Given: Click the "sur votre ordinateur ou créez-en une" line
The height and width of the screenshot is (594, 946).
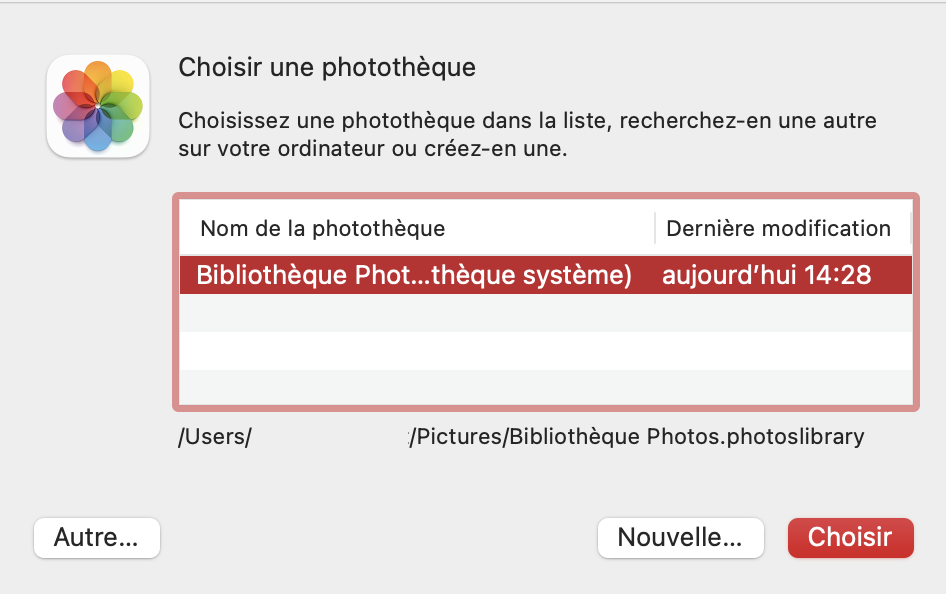Looking at the screenshot, I should [x=372, y=150].
